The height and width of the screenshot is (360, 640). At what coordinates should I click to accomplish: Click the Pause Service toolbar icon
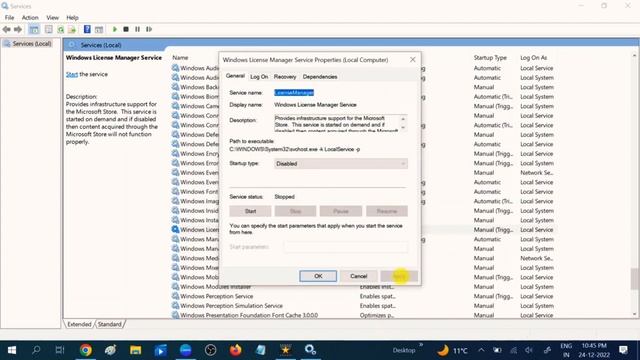138,29
